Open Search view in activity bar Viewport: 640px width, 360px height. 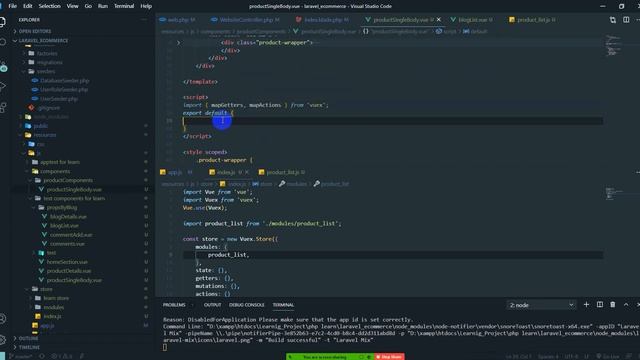pyautogui.click(x=2, y=42)
